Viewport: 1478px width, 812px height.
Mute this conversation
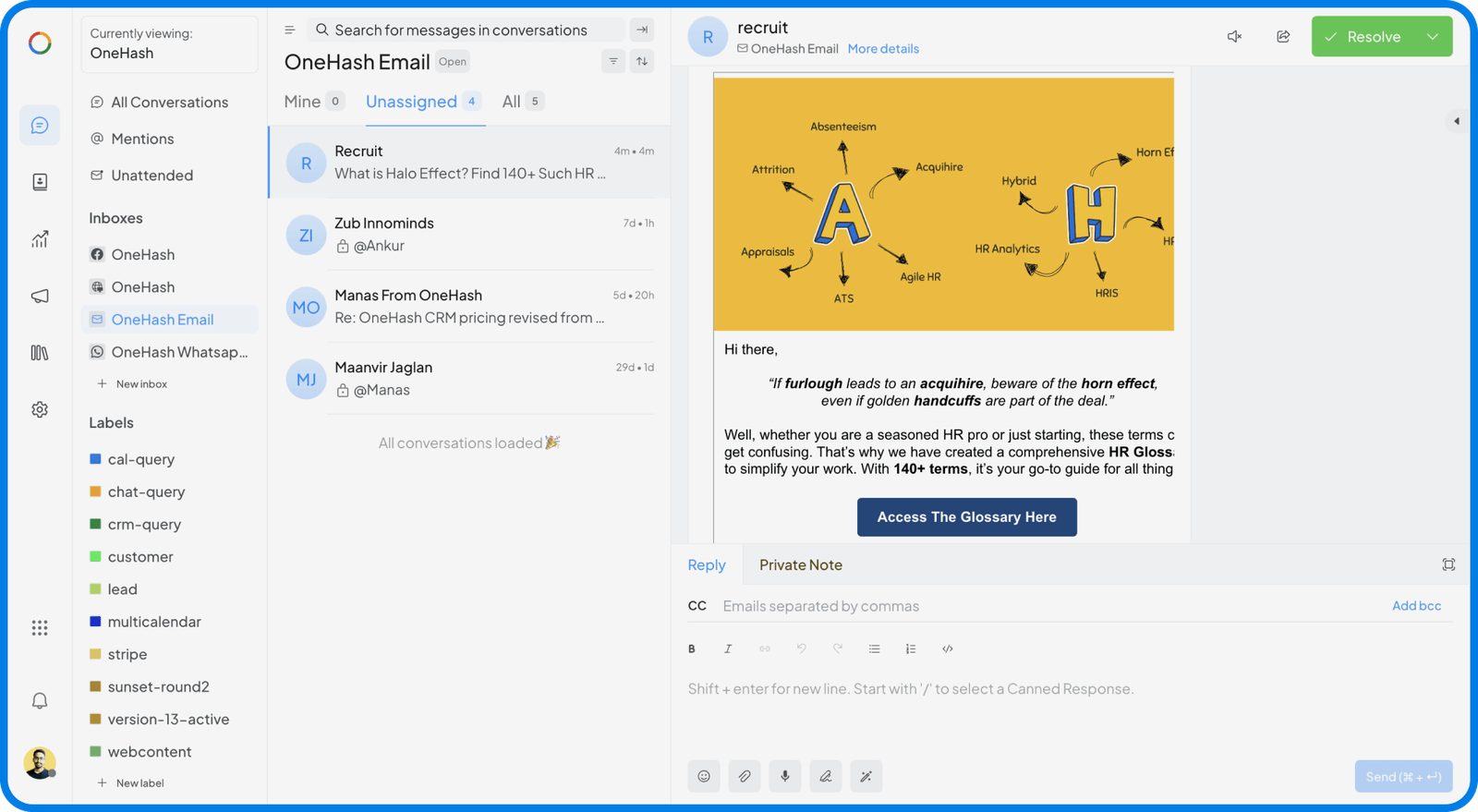[x=1234, y=37]
